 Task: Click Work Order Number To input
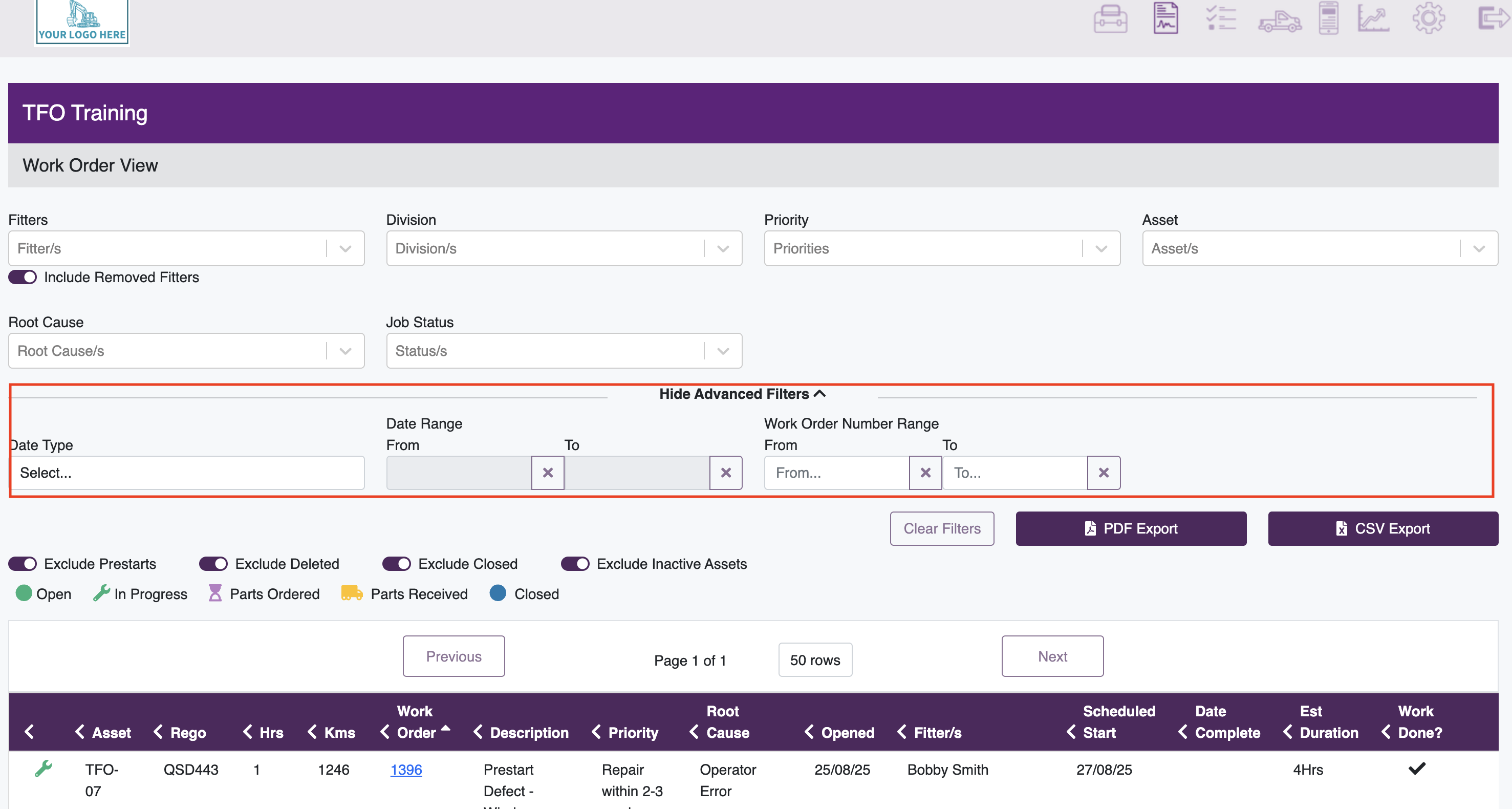(1015, 473)
